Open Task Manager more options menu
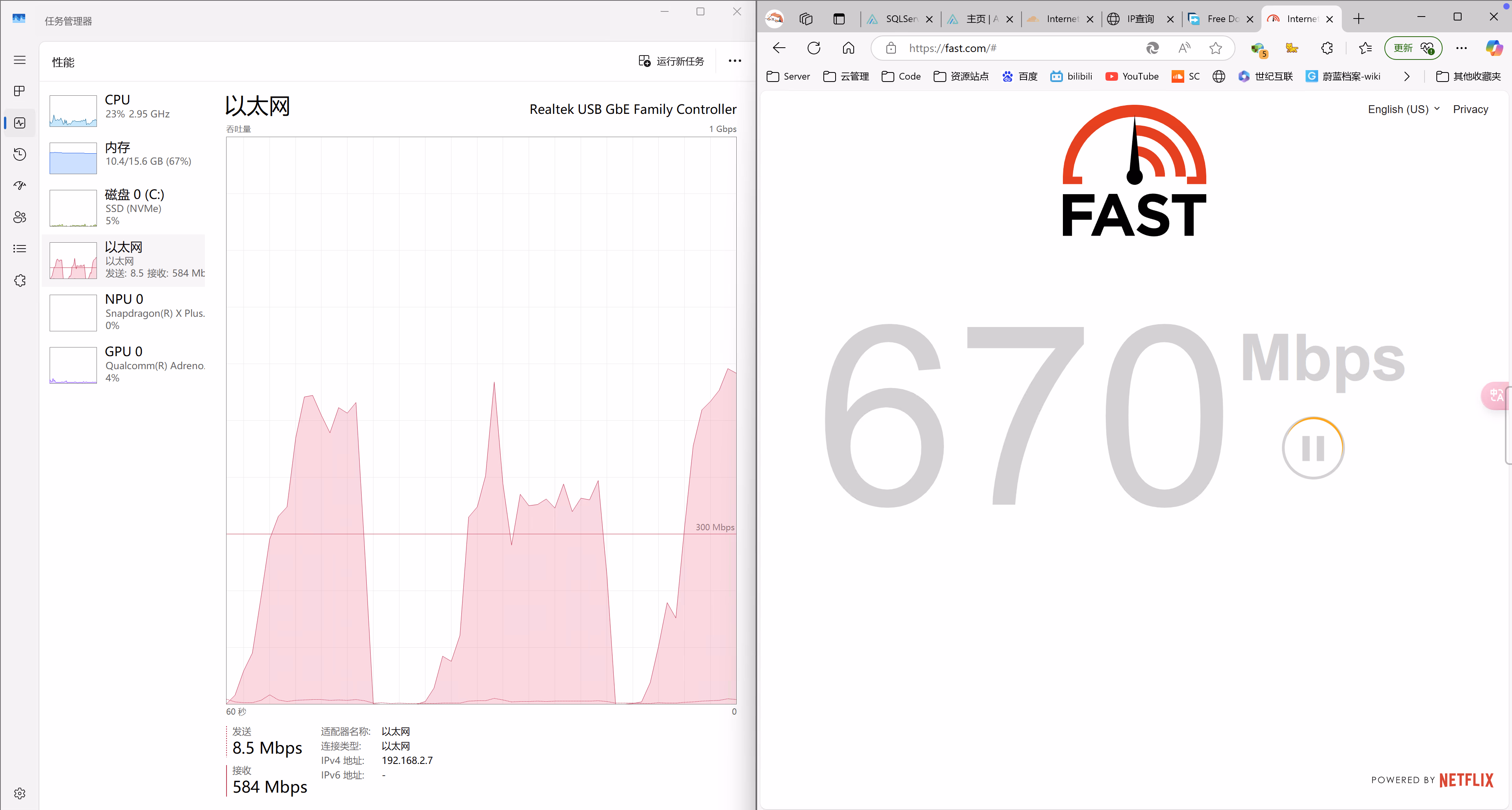Viewport: 1512px width, 810px height. point(734,61)
